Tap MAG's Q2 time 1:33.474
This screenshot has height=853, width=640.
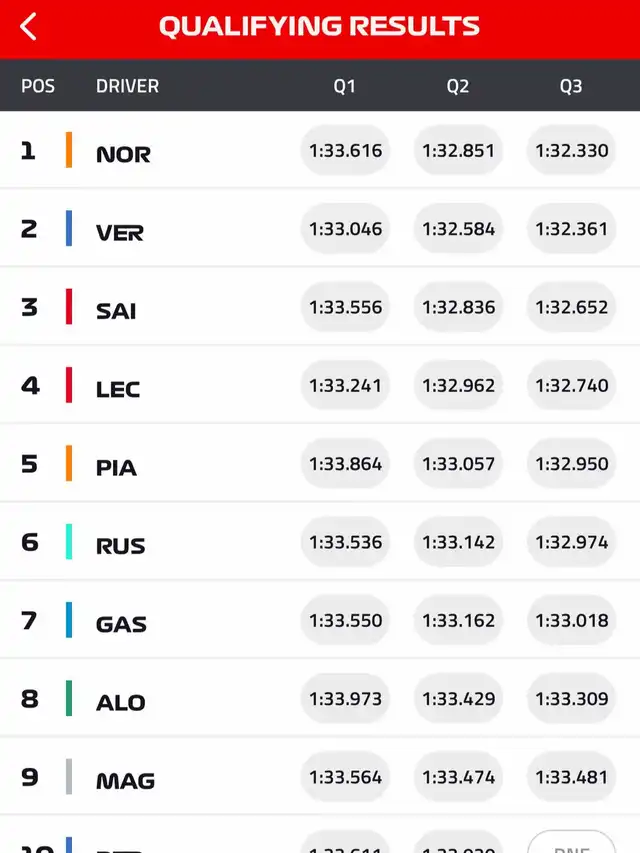tap(458, 776)
